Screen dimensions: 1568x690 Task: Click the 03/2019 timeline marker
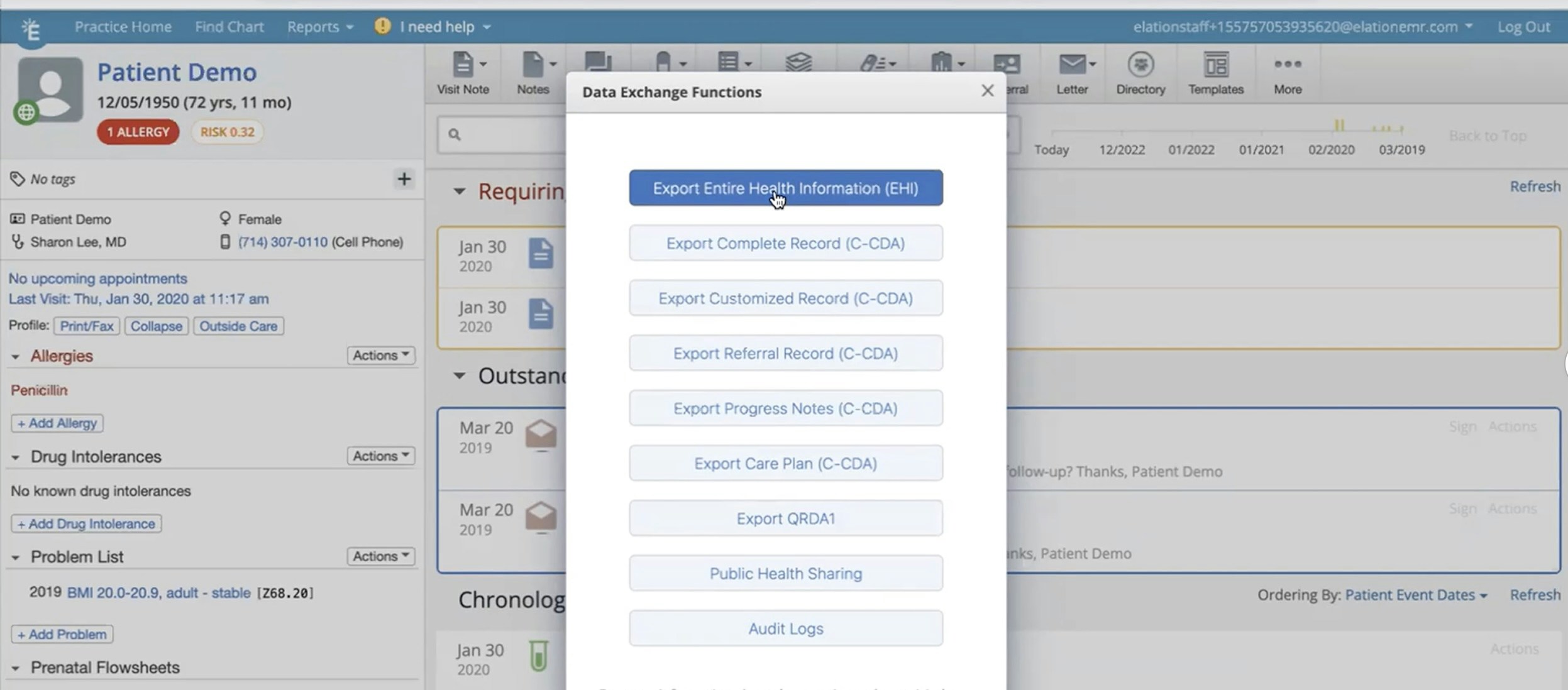coord(1402,150)
